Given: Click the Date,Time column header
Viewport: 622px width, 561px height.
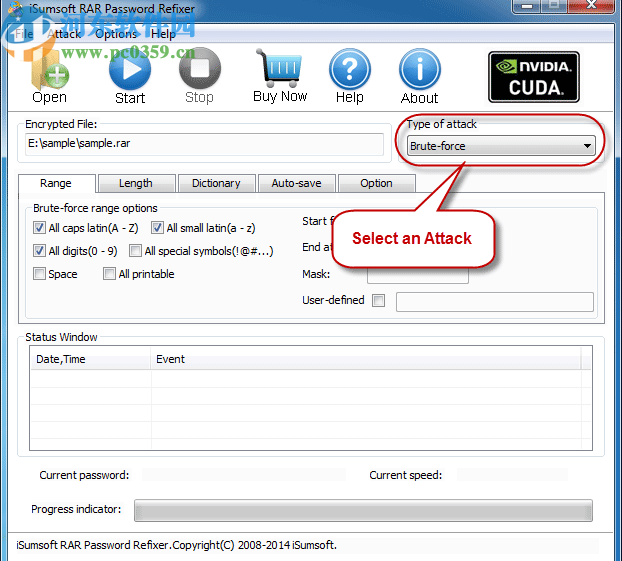Looking at the screenshot, I should click(x=91, y=359).
